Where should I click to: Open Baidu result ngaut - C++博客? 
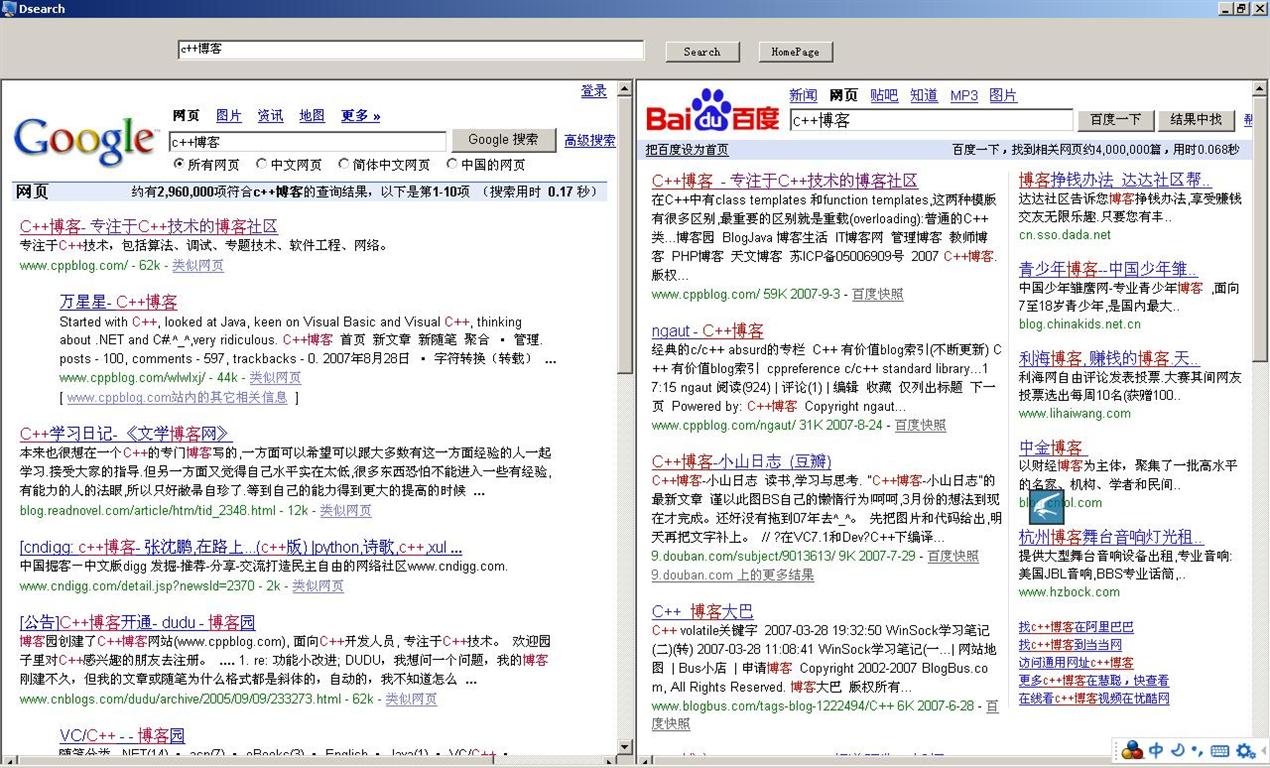(x=708, y=331)
